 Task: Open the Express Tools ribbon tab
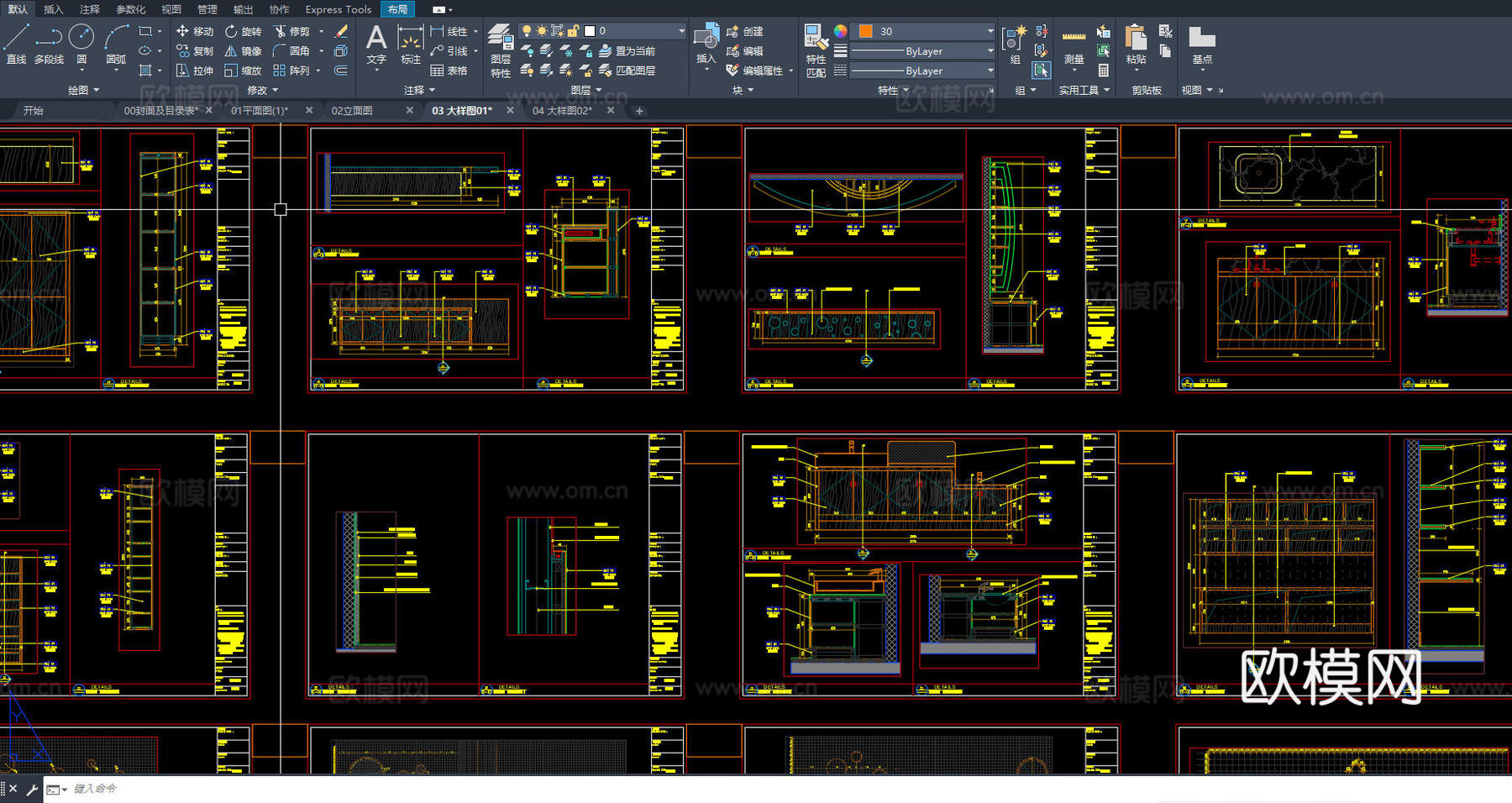tap(338, 9)
